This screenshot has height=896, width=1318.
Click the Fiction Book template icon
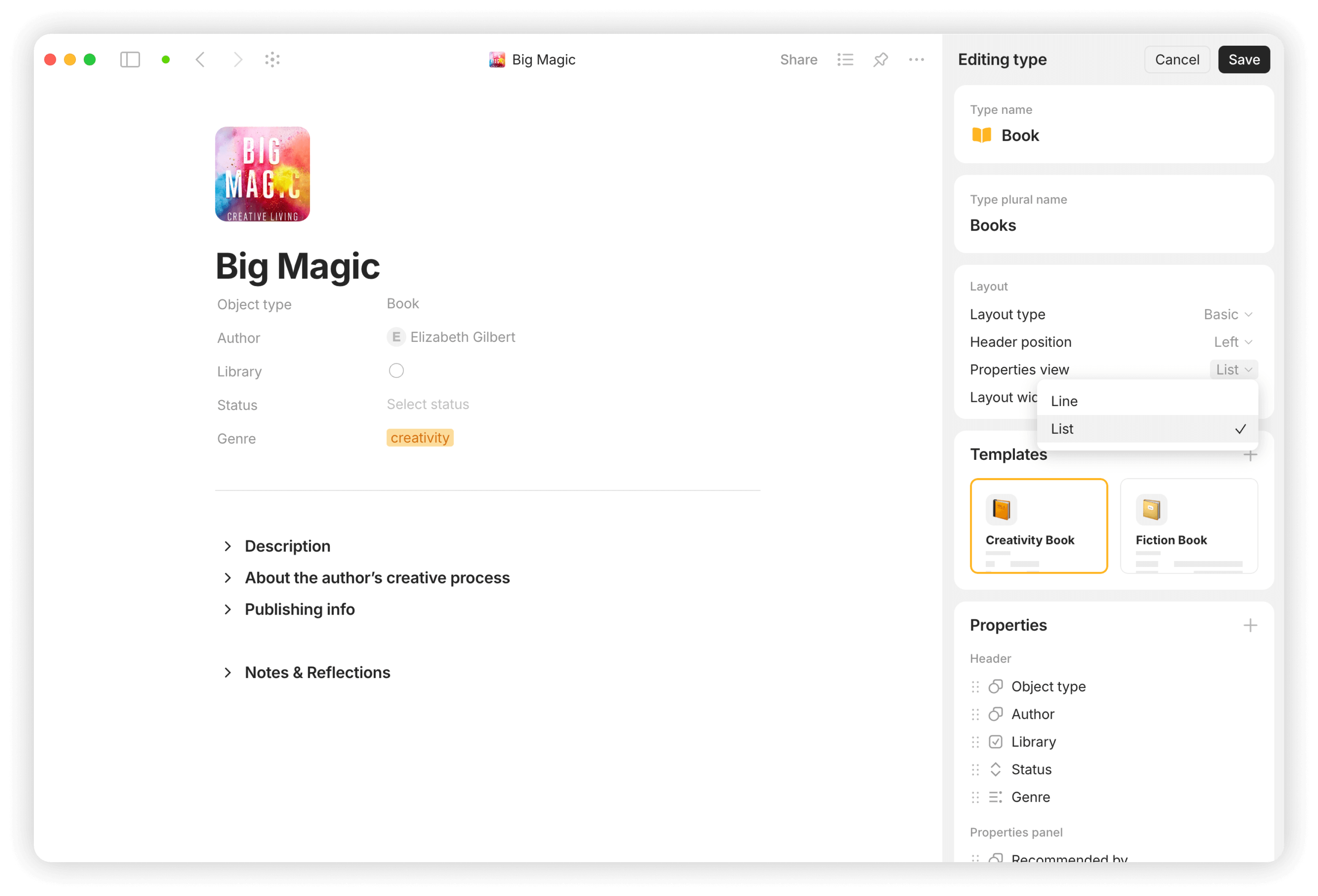(1151, 509)
